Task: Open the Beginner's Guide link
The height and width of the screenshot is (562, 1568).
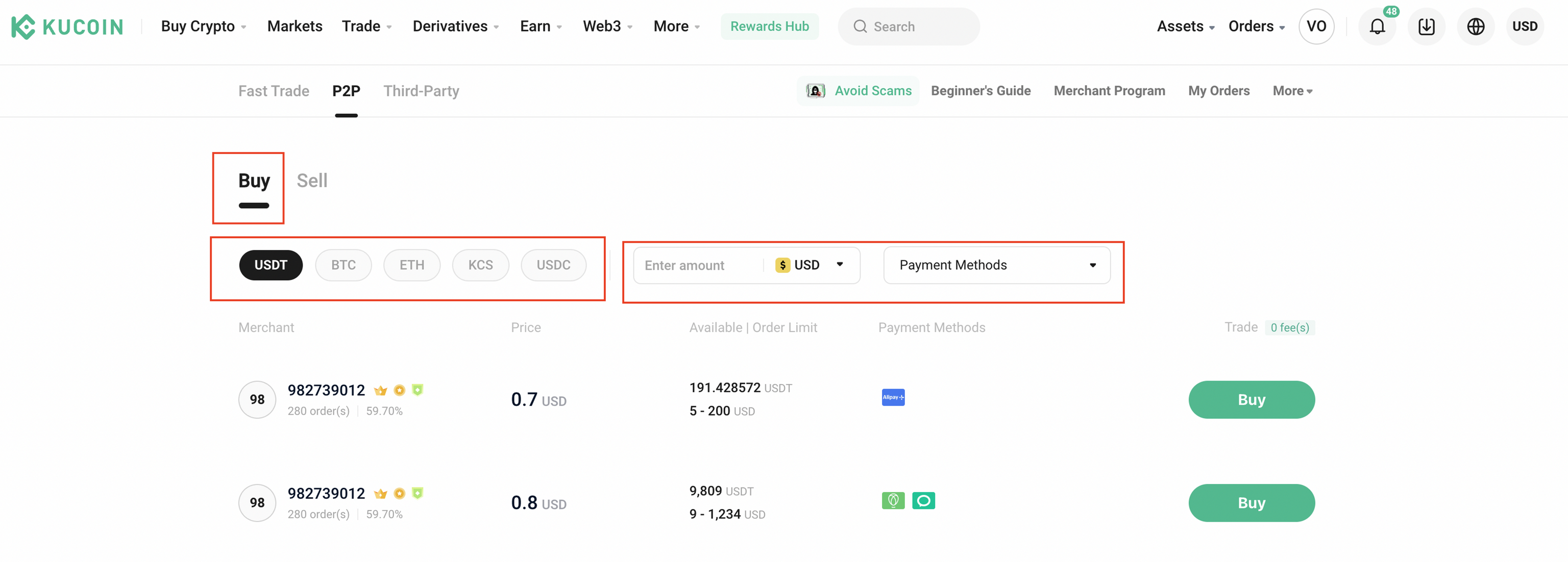Action: [981, 91]
